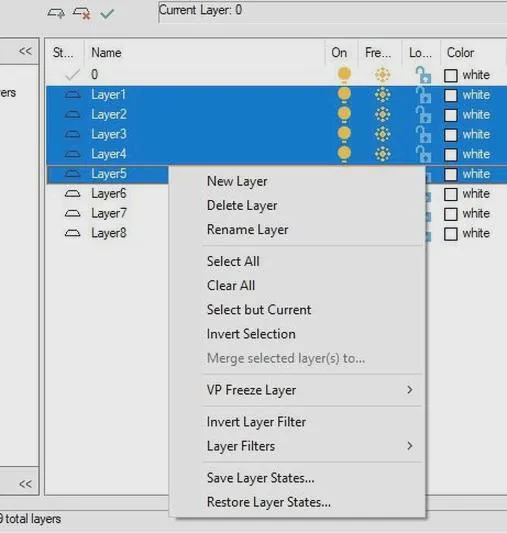The image size is (507, 533).
Task: Click the freeze sun icon of Layer3
Action: tap(383, 134)
